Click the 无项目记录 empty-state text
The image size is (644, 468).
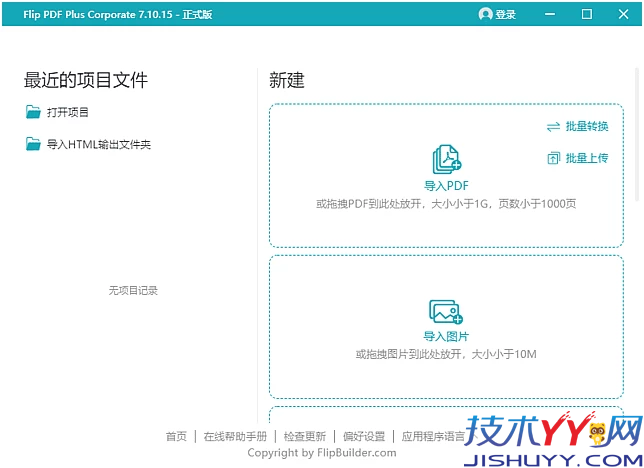point(133,290)
